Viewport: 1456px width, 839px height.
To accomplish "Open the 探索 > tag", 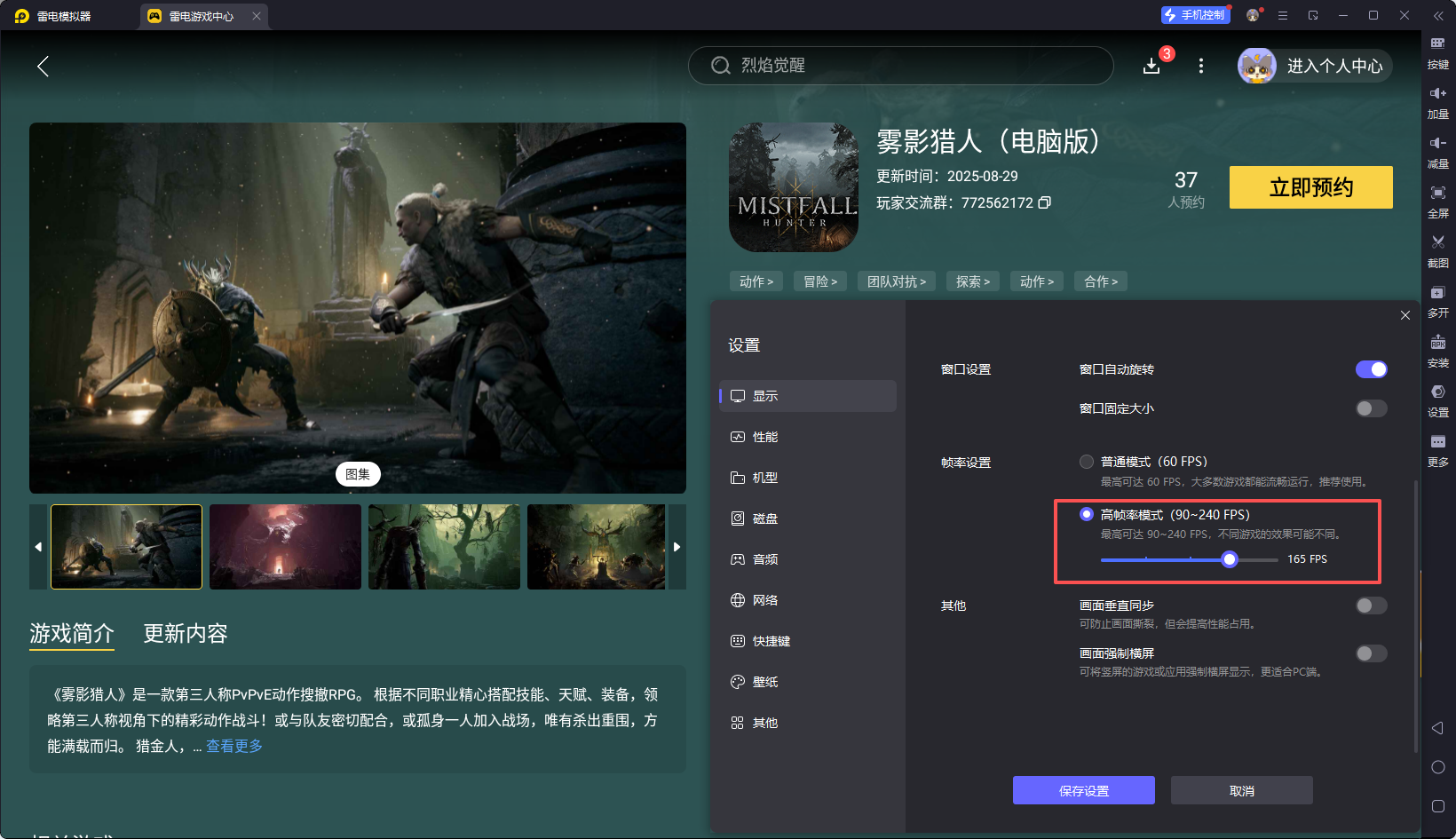I will tap(973, 281).
